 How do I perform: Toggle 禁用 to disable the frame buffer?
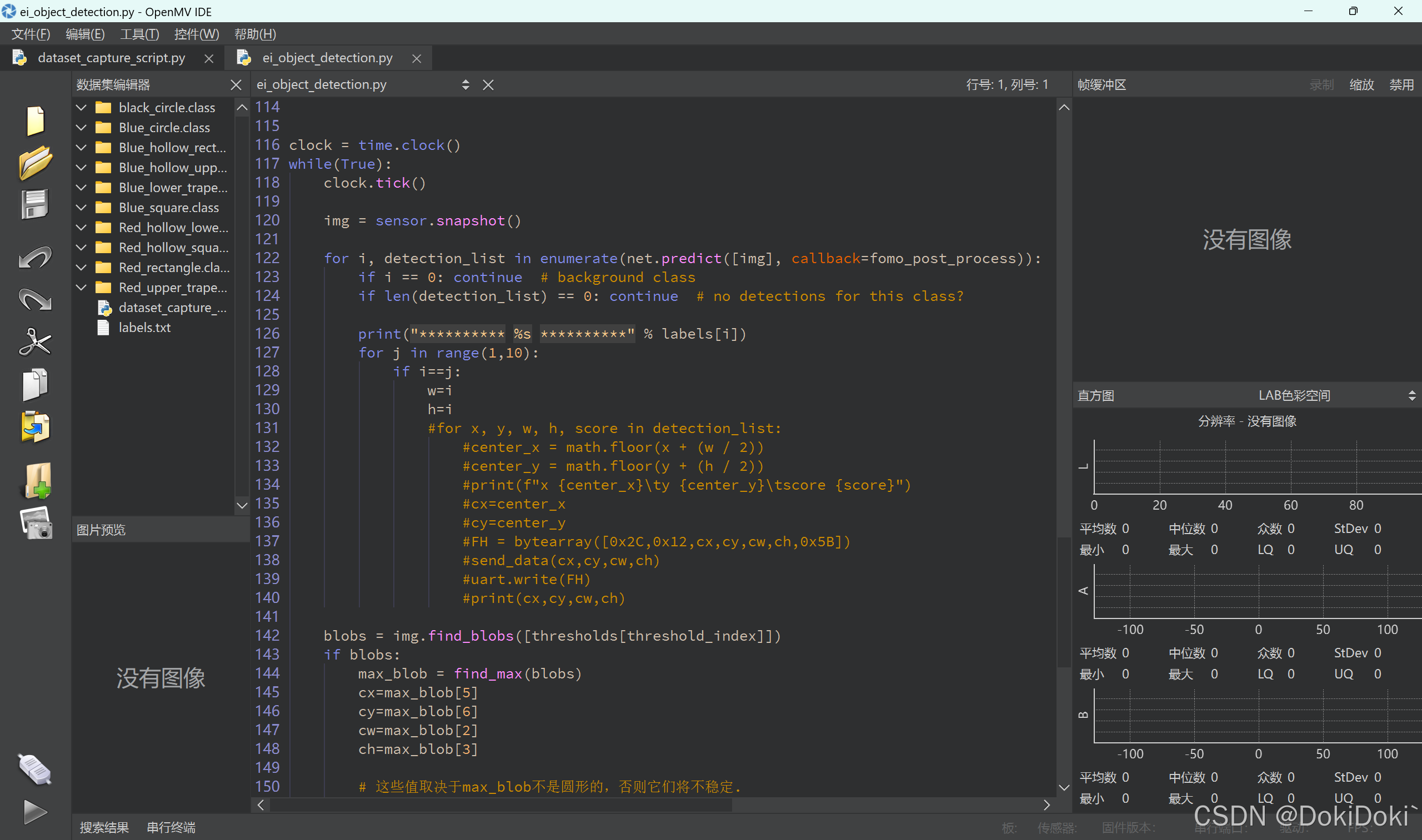pyautogui.click(x=1401, y=85)
